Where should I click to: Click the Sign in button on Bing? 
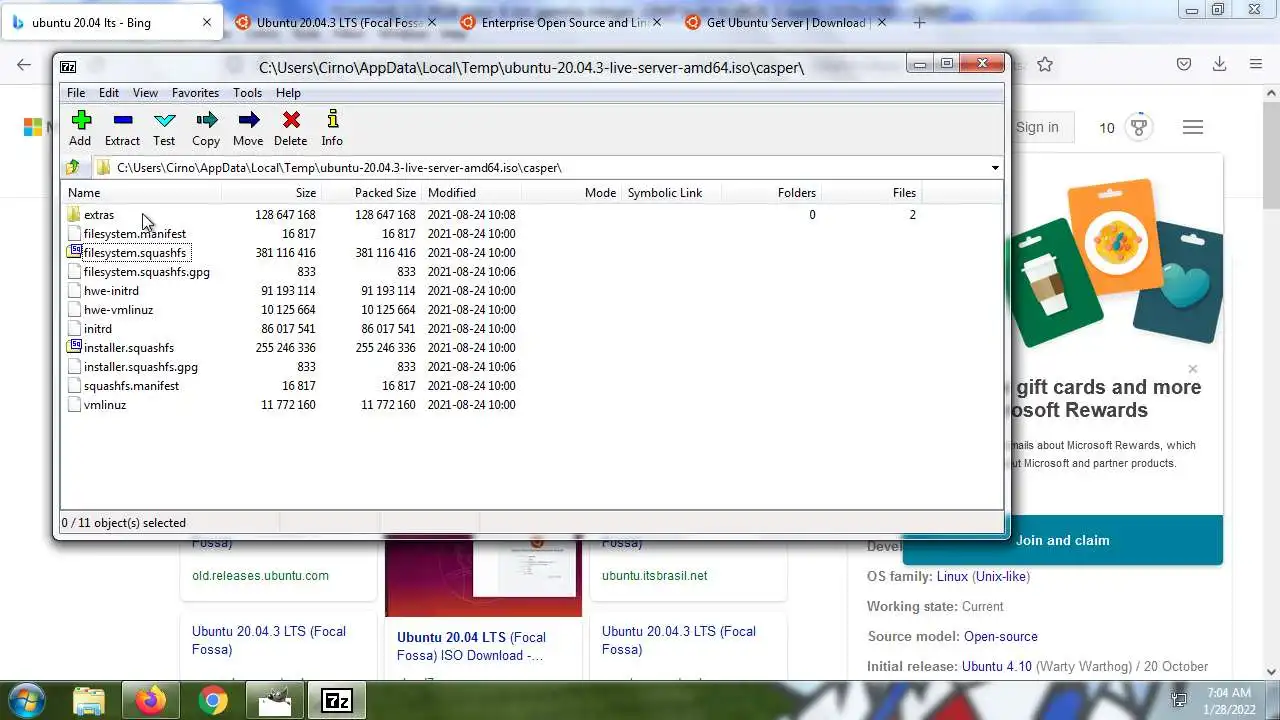pos(1037,127)
